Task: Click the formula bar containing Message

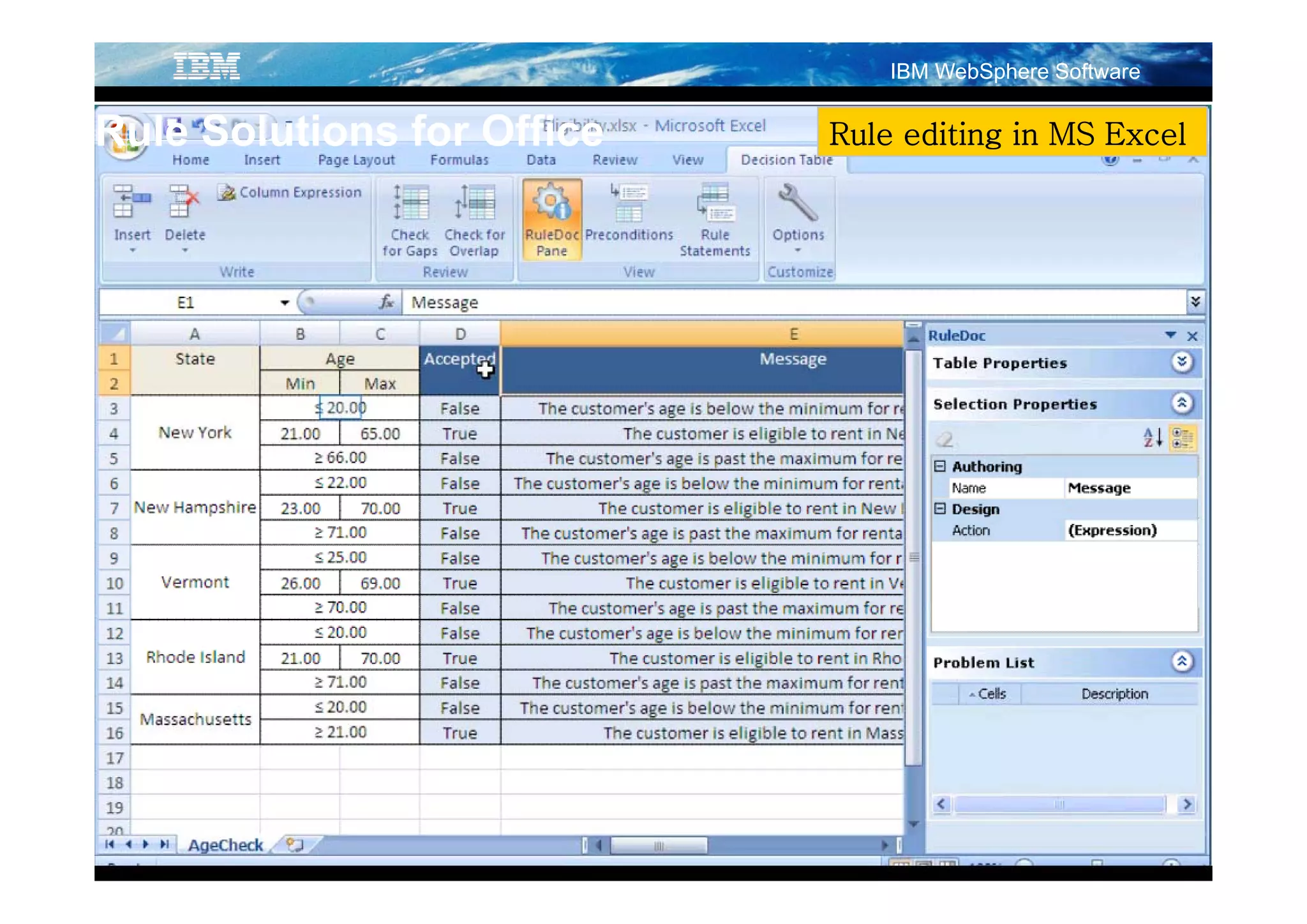Action: (795, 302)
